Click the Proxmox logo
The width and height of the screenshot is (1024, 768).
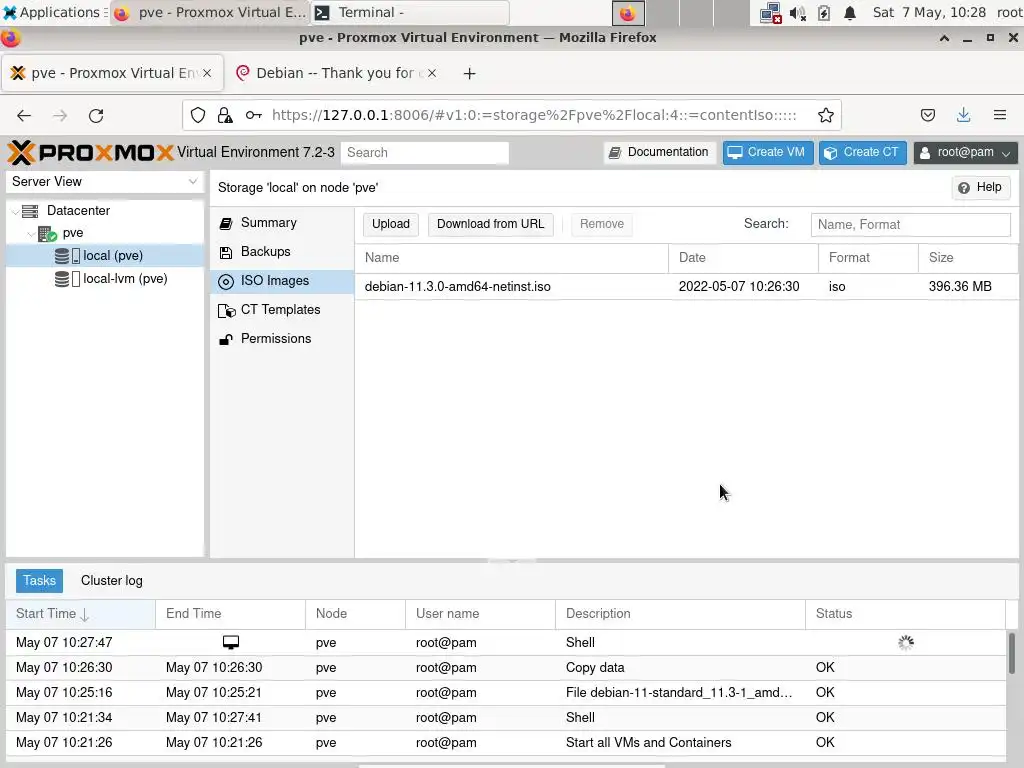coord(90,152)
